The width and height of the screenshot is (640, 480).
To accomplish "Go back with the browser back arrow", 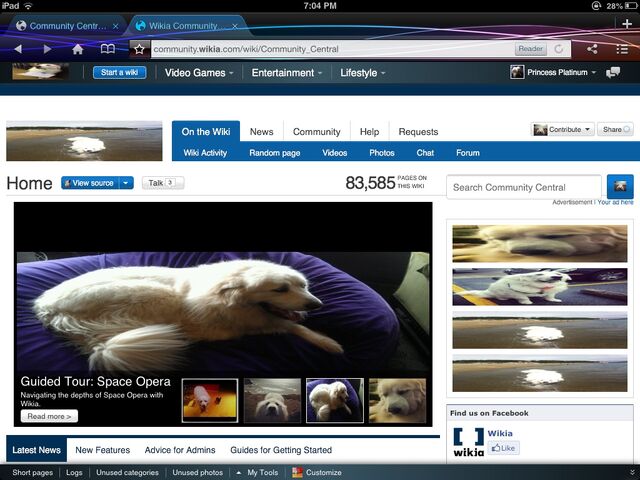I will (x=18, y=49).
